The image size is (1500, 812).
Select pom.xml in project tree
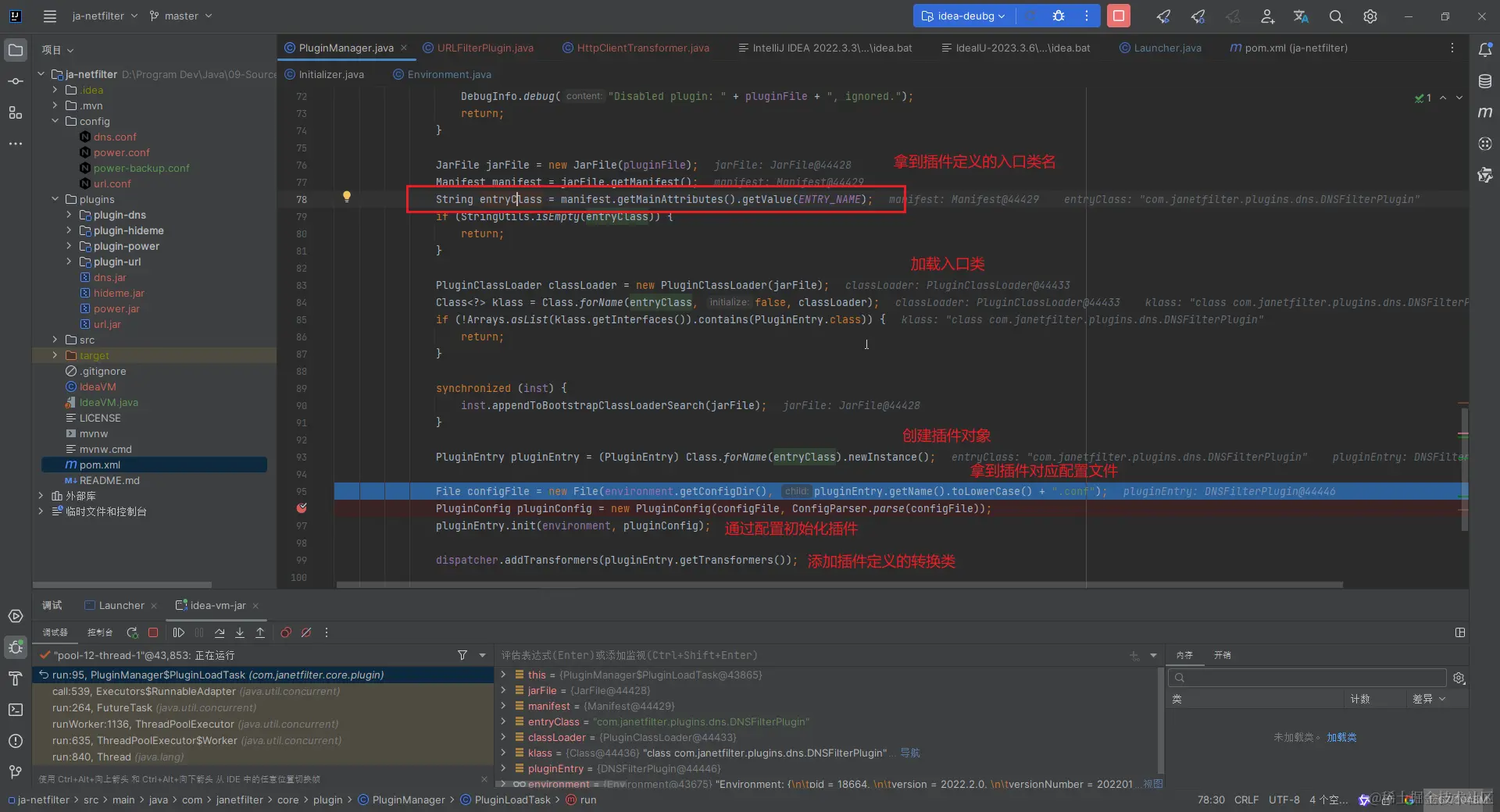pos(154,465)
